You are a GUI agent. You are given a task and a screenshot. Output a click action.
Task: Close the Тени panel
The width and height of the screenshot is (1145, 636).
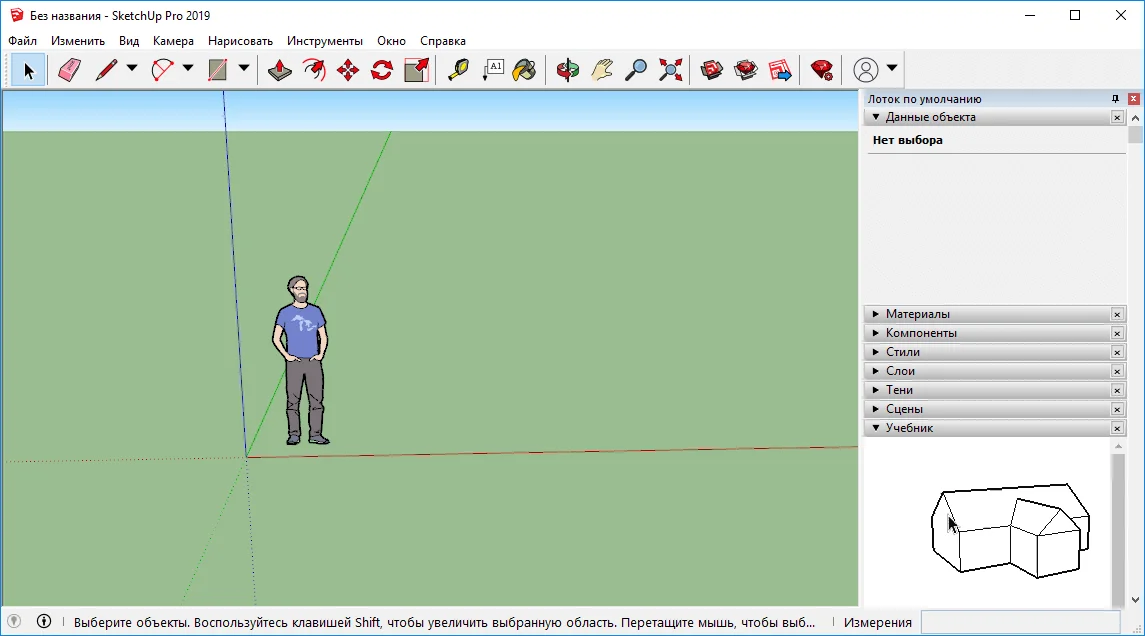point(1117,390)
